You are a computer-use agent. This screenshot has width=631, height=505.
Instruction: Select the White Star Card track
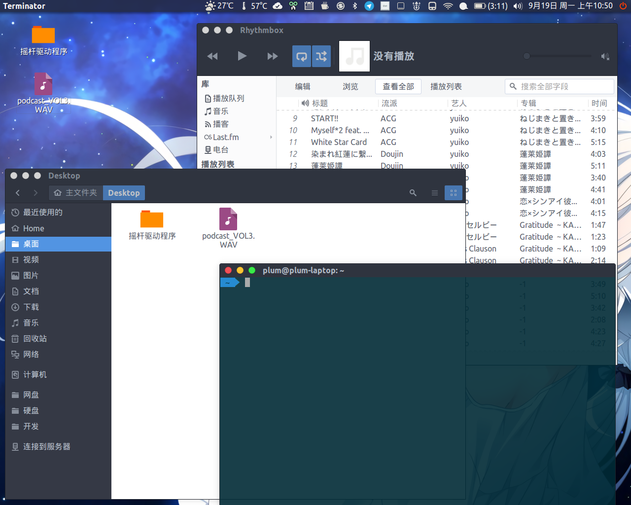(x=447, y=142)
